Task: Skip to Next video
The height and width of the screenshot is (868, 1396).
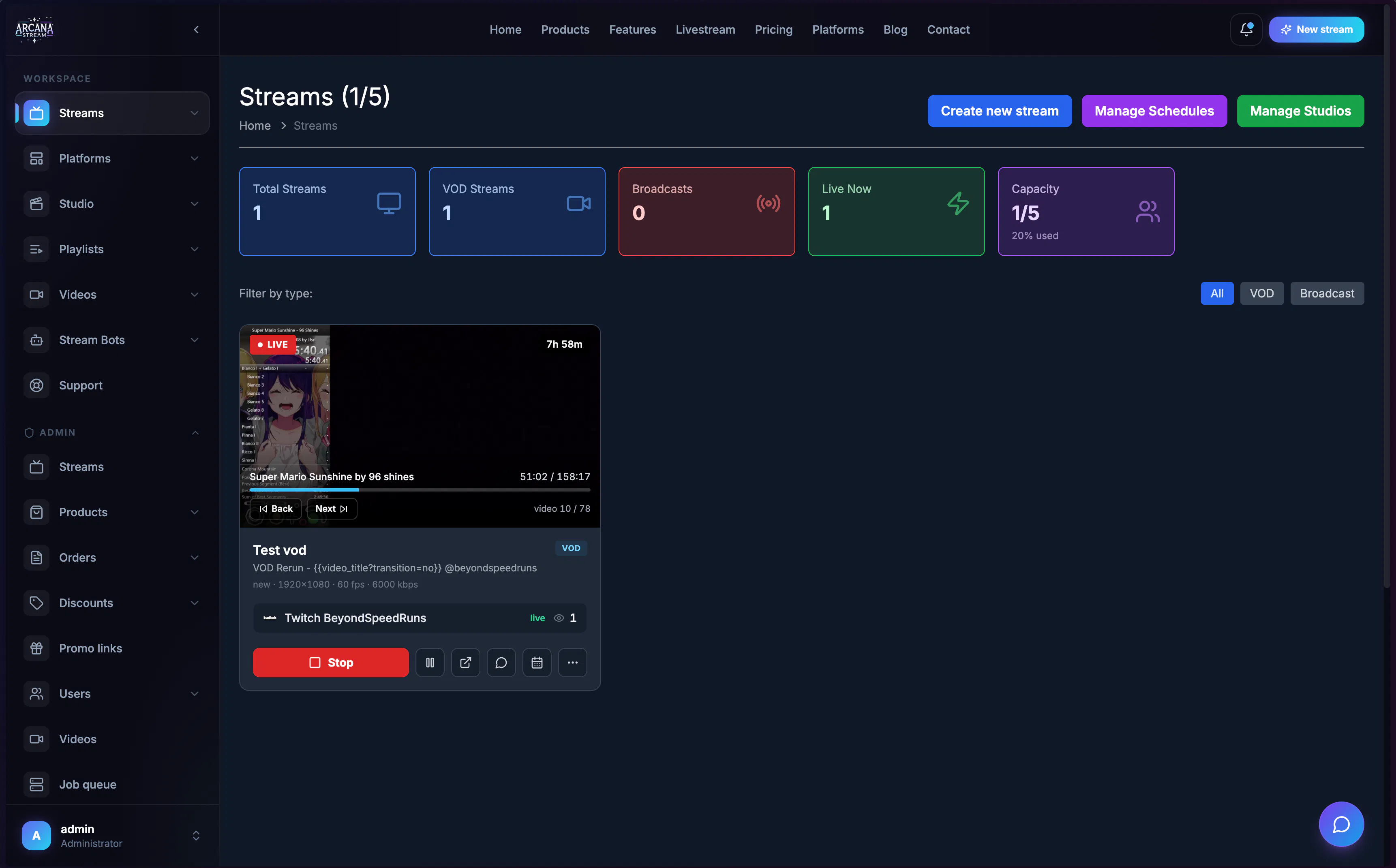Action: tap(331, 509)
